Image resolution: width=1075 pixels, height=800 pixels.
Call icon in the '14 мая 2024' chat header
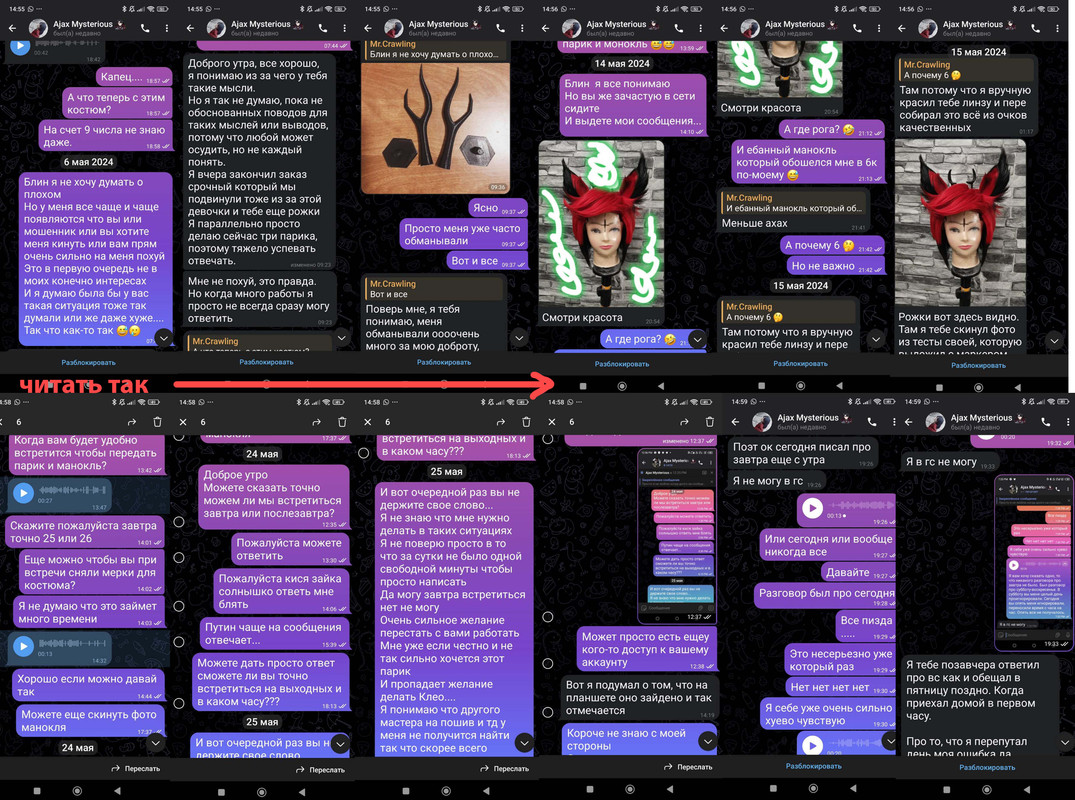(x=679, y=28)
